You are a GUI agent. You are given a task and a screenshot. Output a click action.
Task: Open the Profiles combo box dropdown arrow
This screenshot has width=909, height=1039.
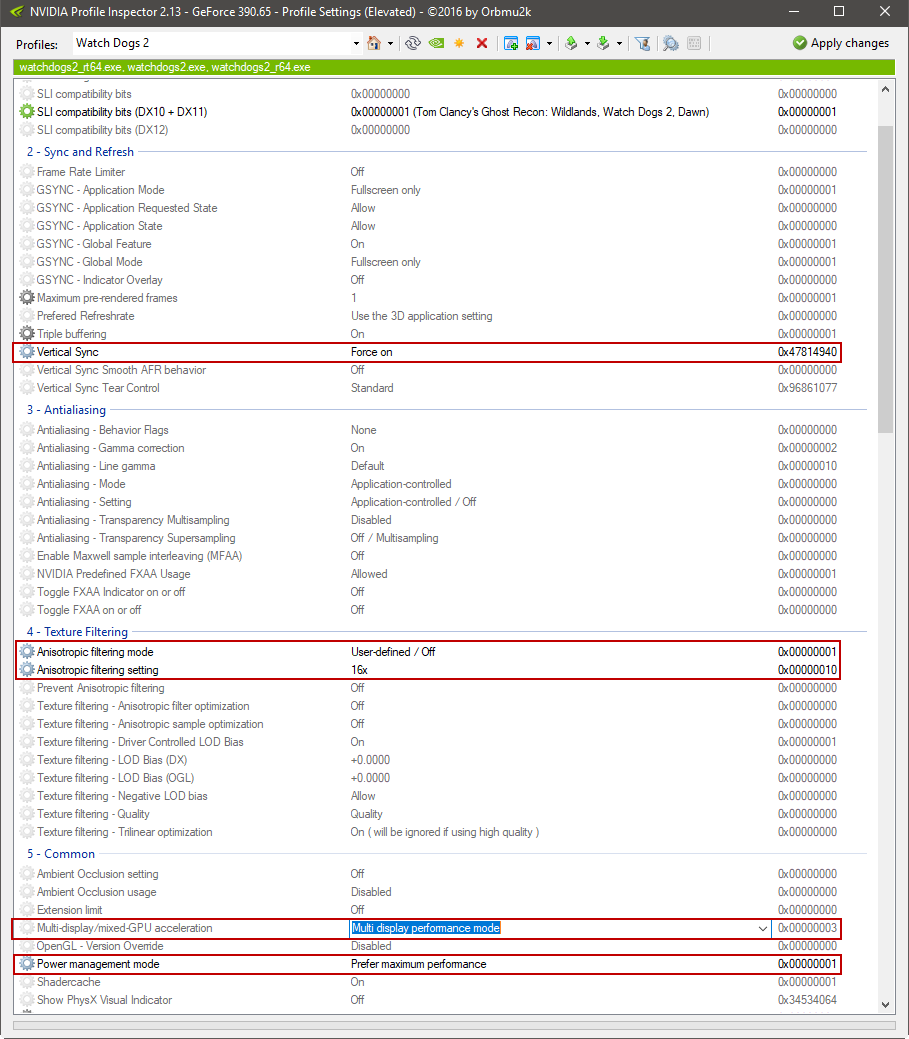tap(356, 44)
